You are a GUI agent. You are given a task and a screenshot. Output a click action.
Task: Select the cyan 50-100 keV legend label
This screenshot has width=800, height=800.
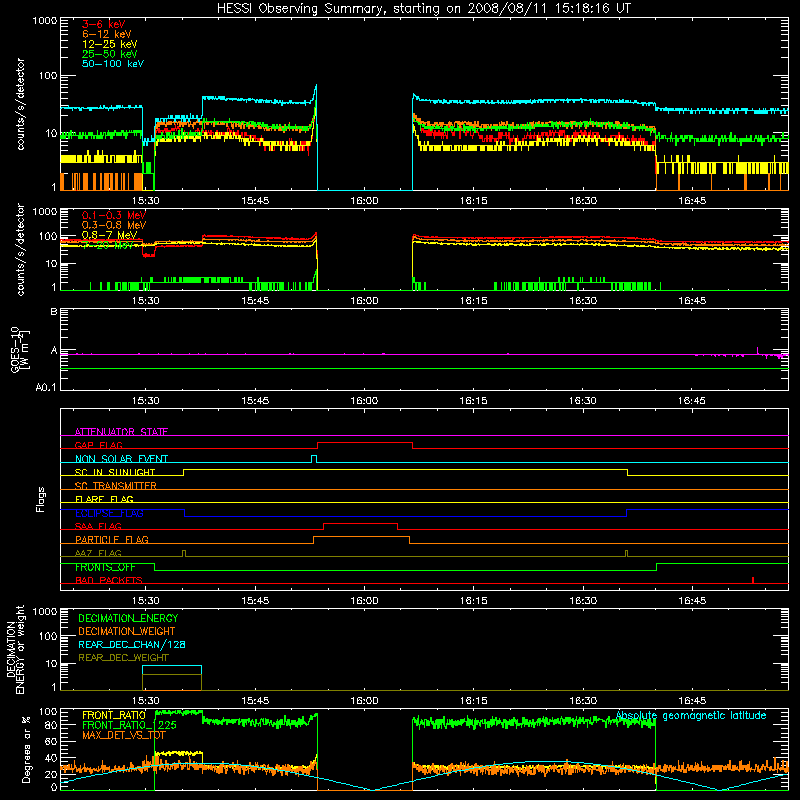click(112, 64)
